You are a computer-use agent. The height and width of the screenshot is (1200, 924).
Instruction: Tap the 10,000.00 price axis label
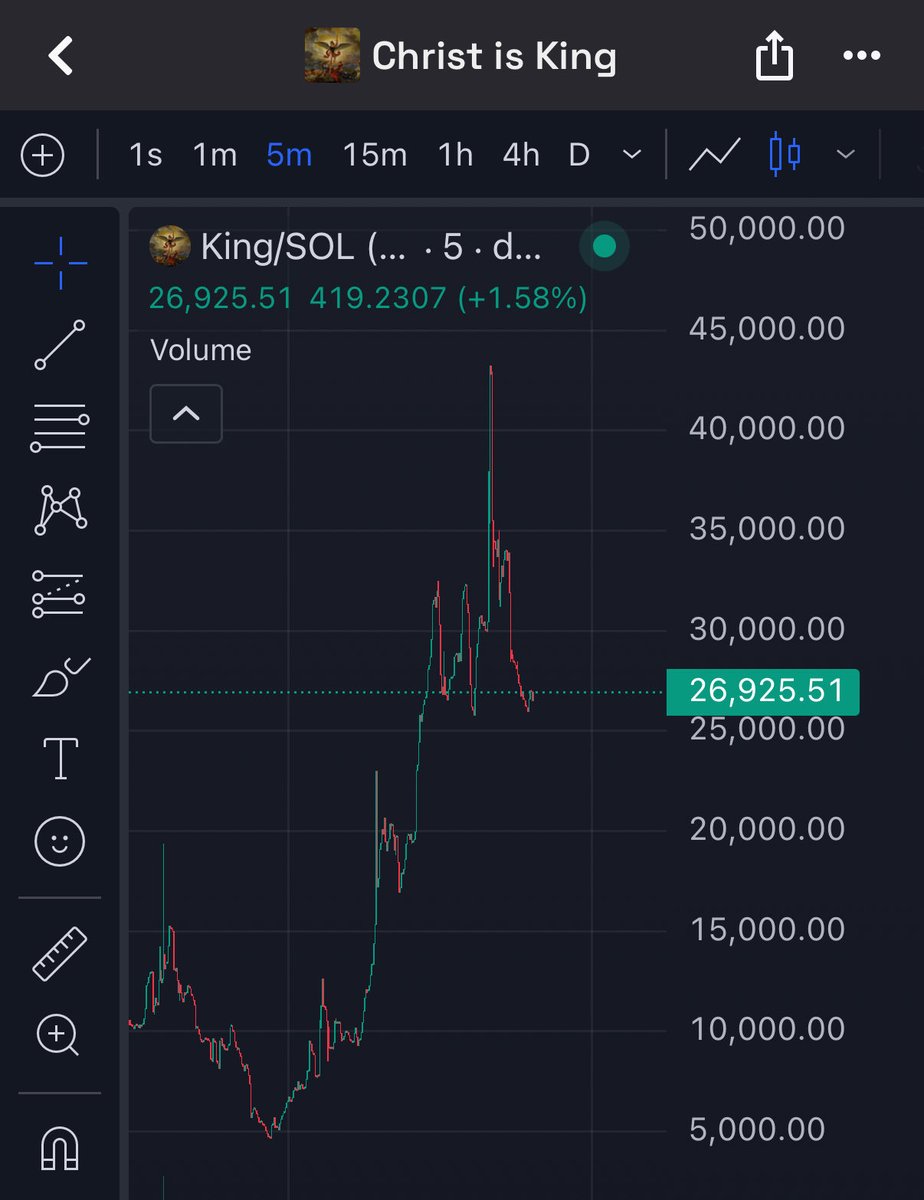coord(767,1030)
